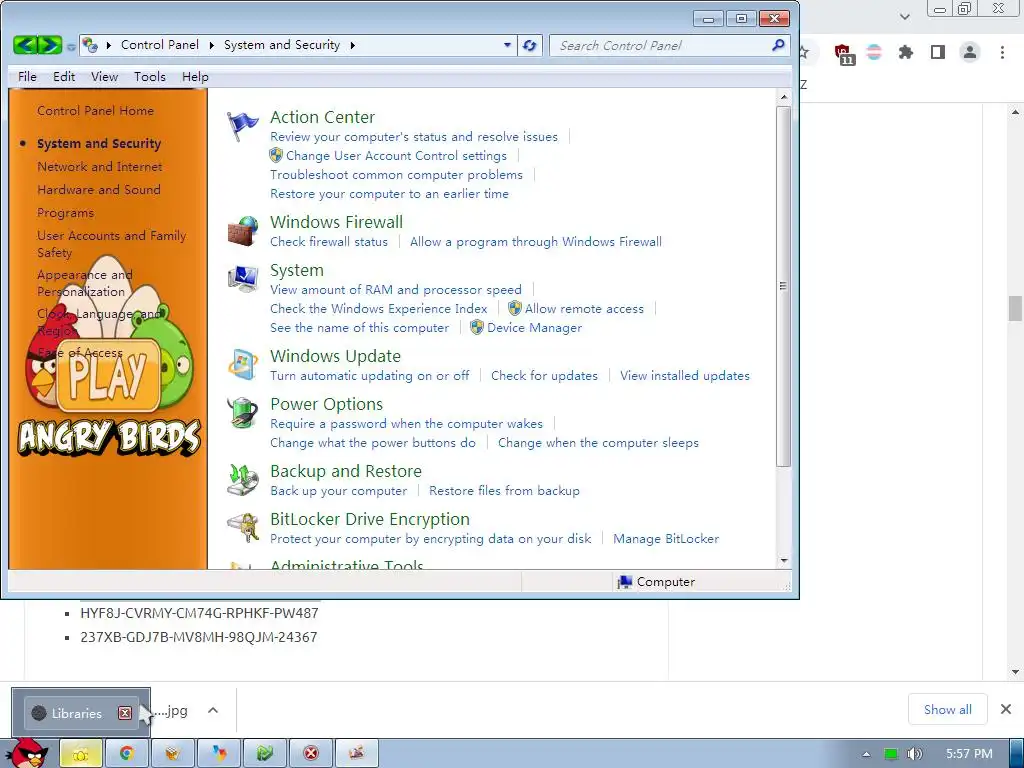1024x768 pixels.
Task: Click the Chrome page vertical scrollbar thumb
Action: click(1015, 308)
